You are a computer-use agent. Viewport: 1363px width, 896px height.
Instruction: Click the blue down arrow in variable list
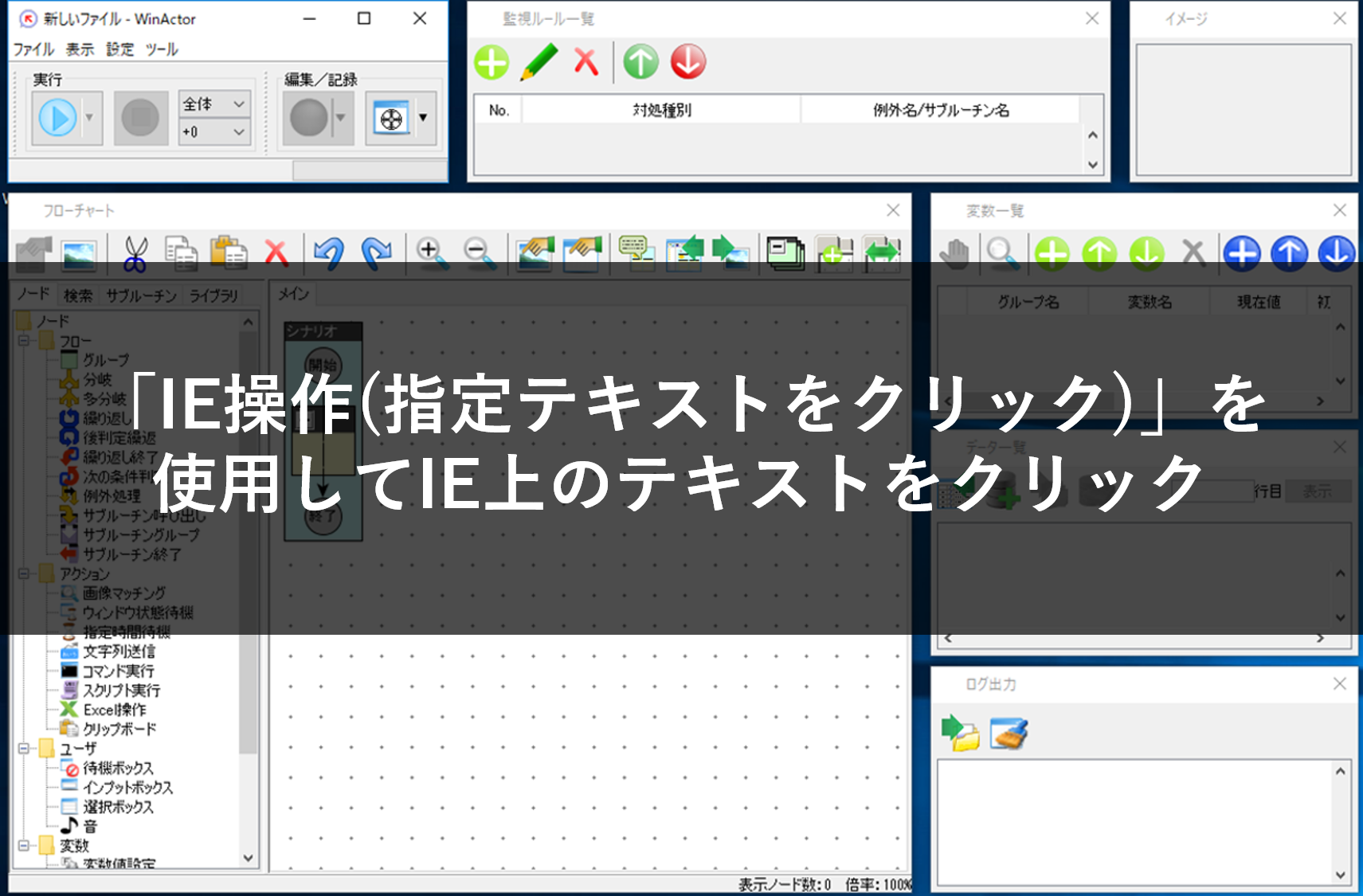(1337, 253)
